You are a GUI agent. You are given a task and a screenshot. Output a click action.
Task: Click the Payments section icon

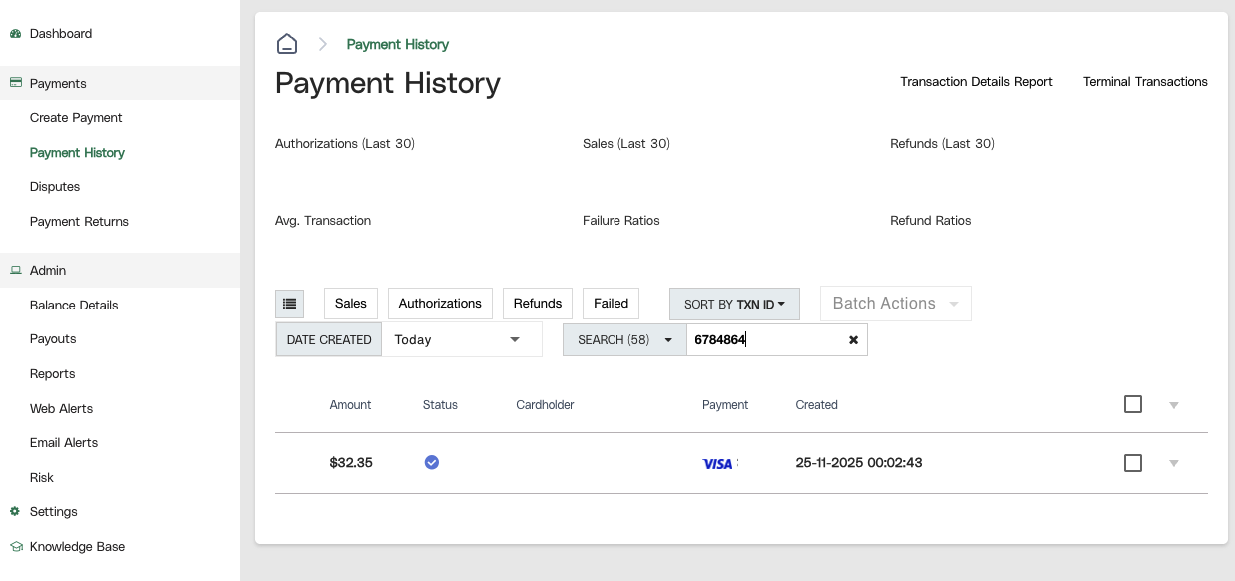[x=14, y=83]
